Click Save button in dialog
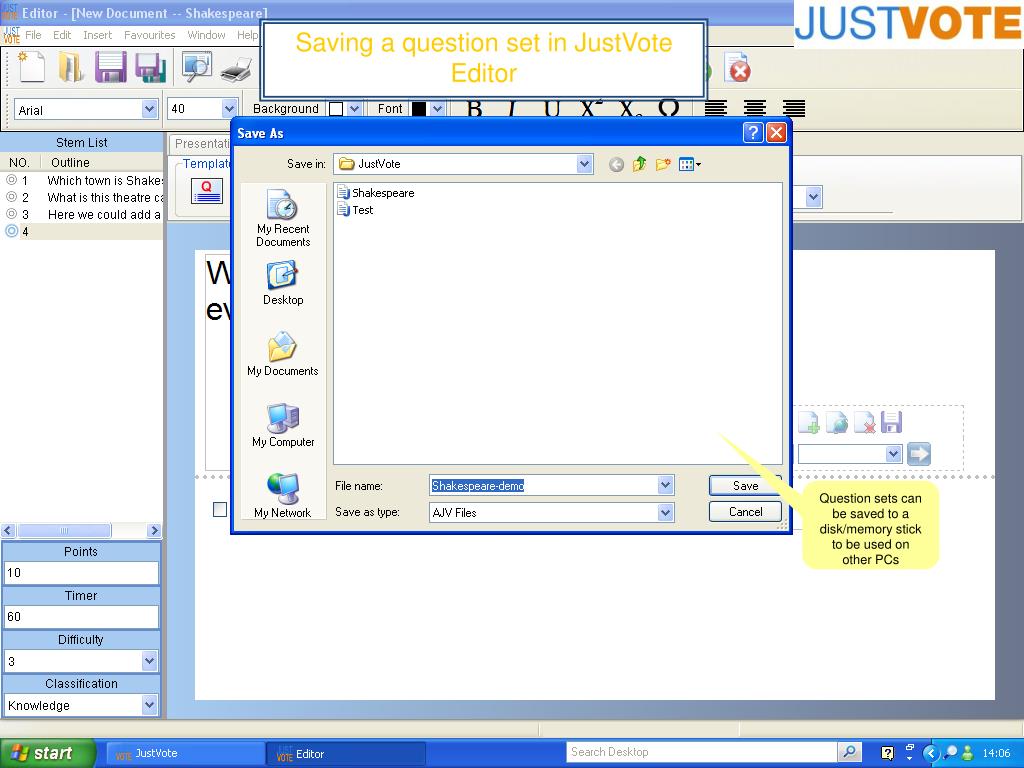The height and width of the screenshot is (768, 1024). click(745, 485)
